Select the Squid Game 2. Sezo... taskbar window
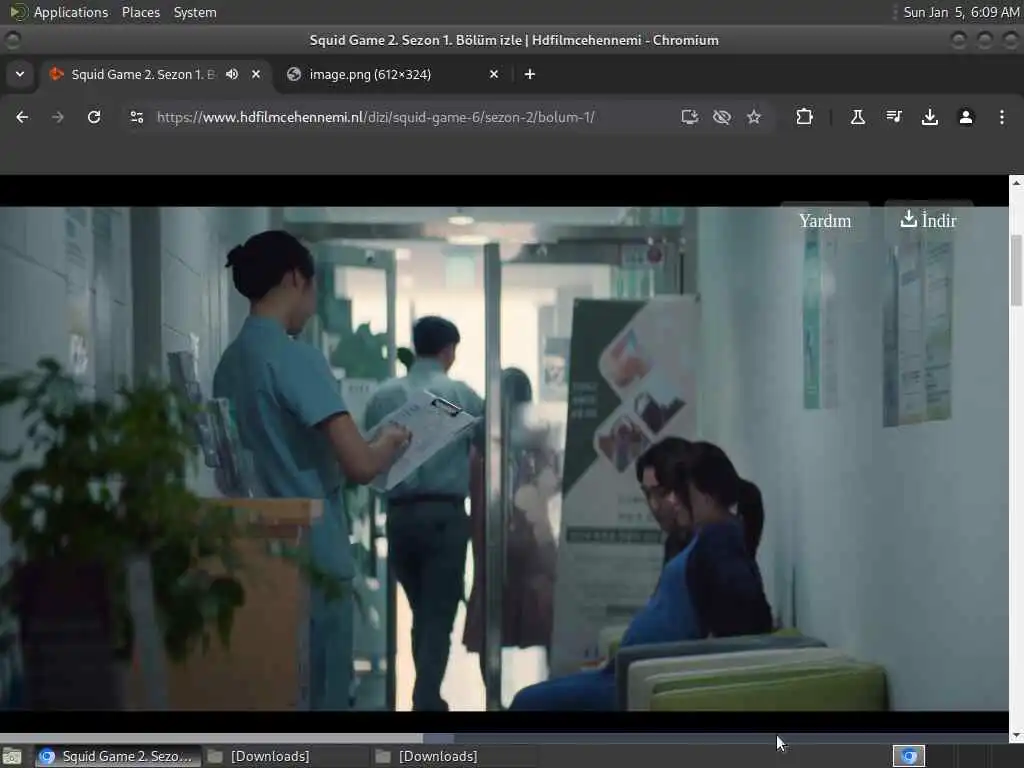 click(x=117, y=756)
